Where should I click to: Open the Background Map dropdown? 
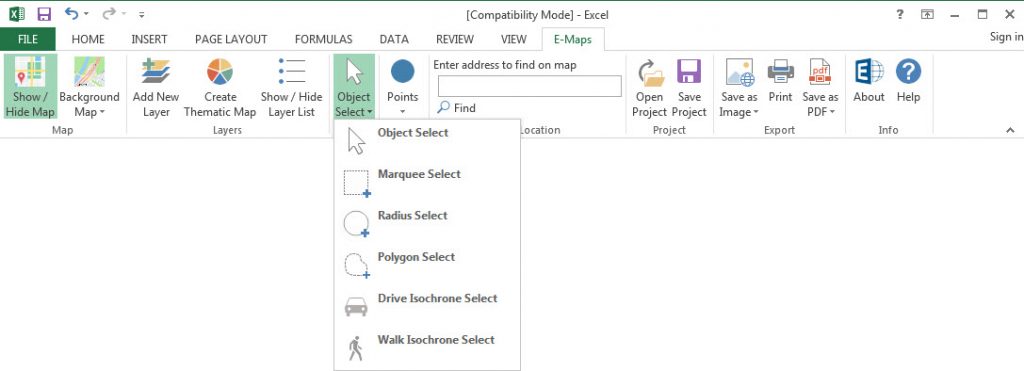[89, 88]
